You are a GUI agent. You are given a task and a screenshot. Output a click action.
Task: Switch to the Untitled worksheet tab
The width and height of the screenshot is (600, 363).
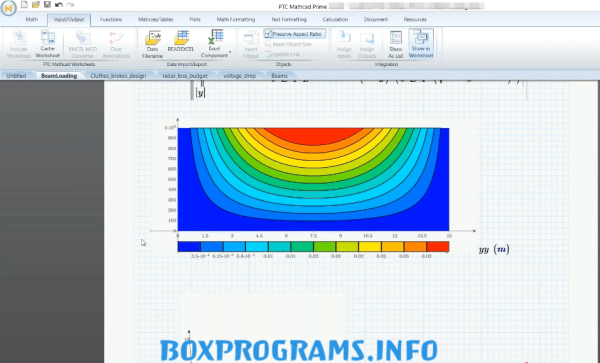(x=16, y=76)
